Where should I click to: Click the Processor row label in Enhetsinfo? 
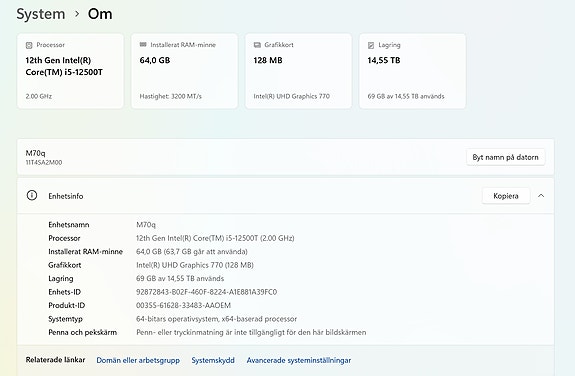tap(64, 238)
